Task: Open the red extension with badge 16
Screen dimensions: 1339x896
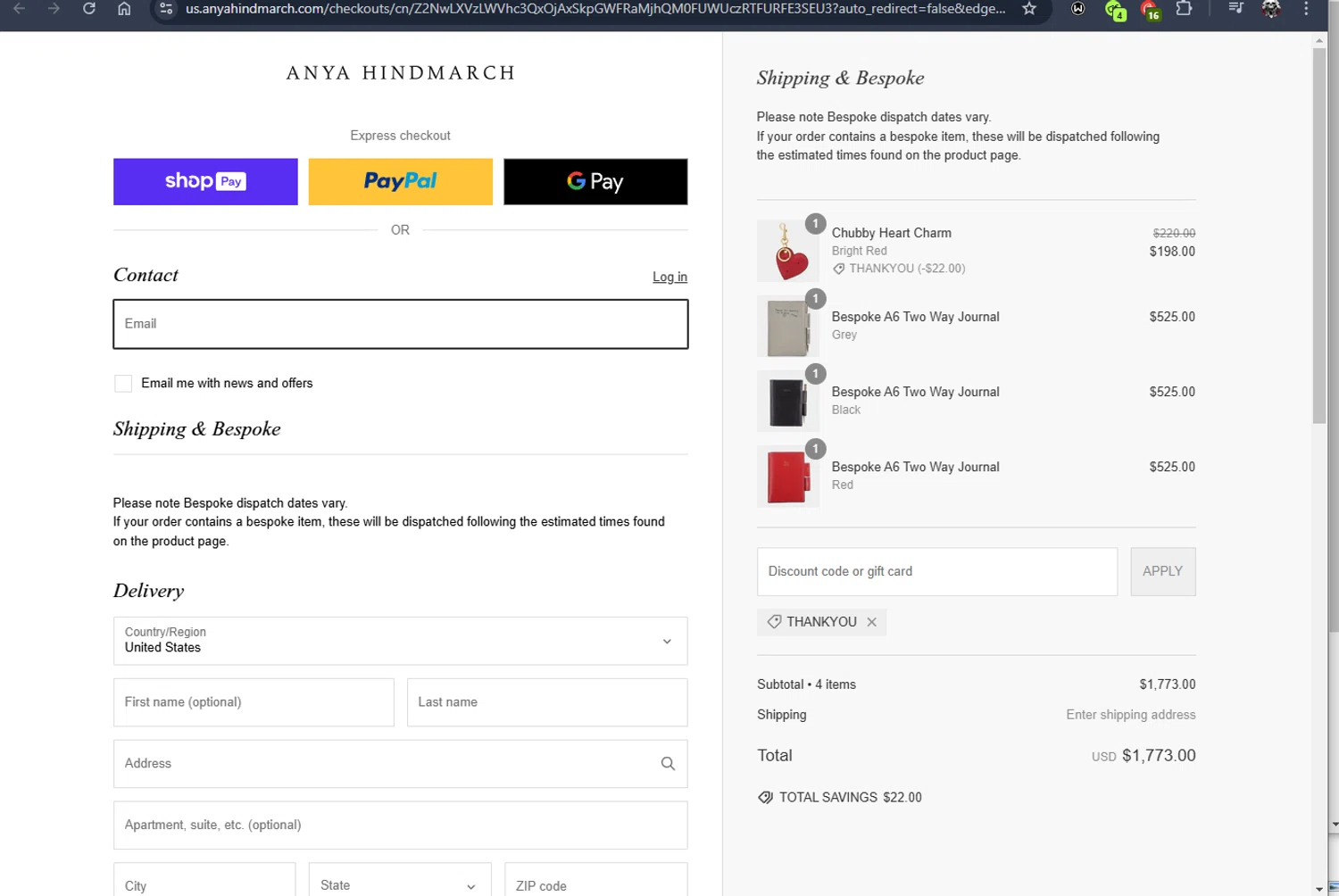Action: pos(1150,10)
